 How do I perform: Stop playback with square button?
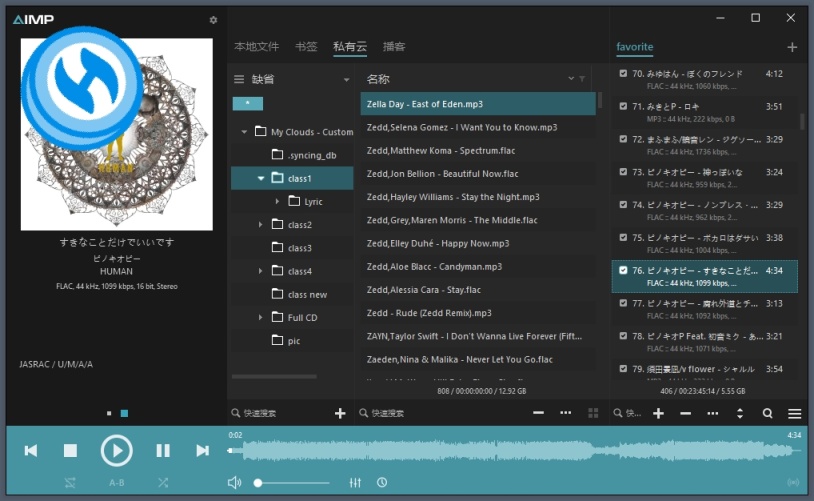click(x=70, y=451)
